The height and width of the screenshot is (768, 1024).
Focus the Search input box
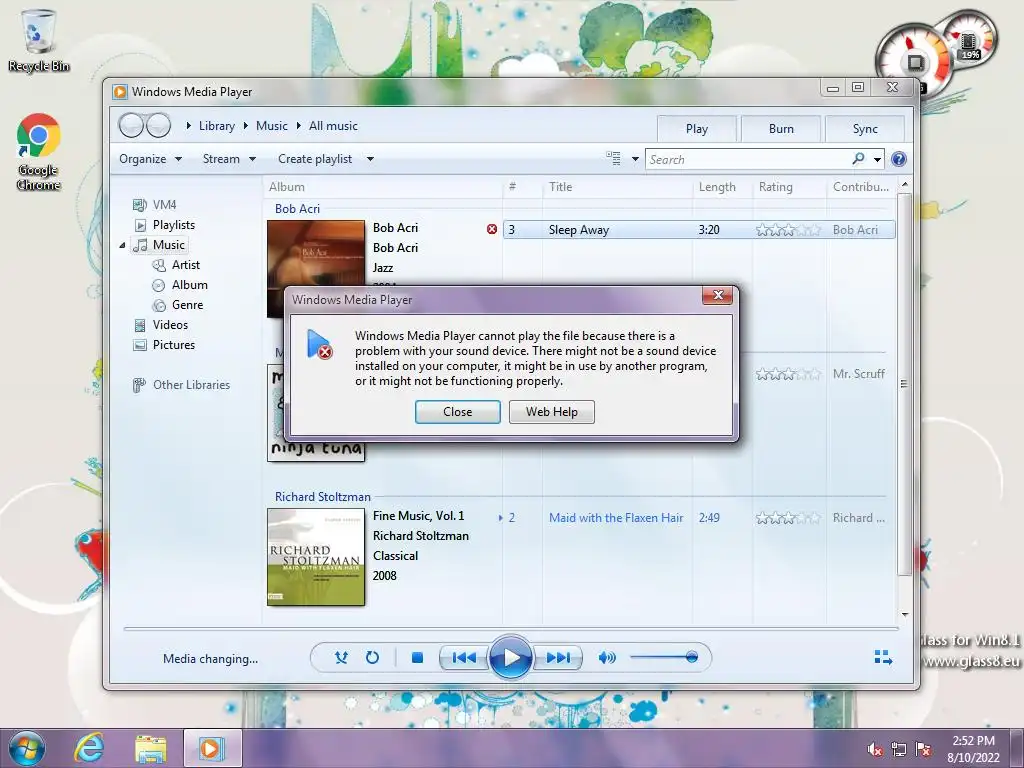748,159
